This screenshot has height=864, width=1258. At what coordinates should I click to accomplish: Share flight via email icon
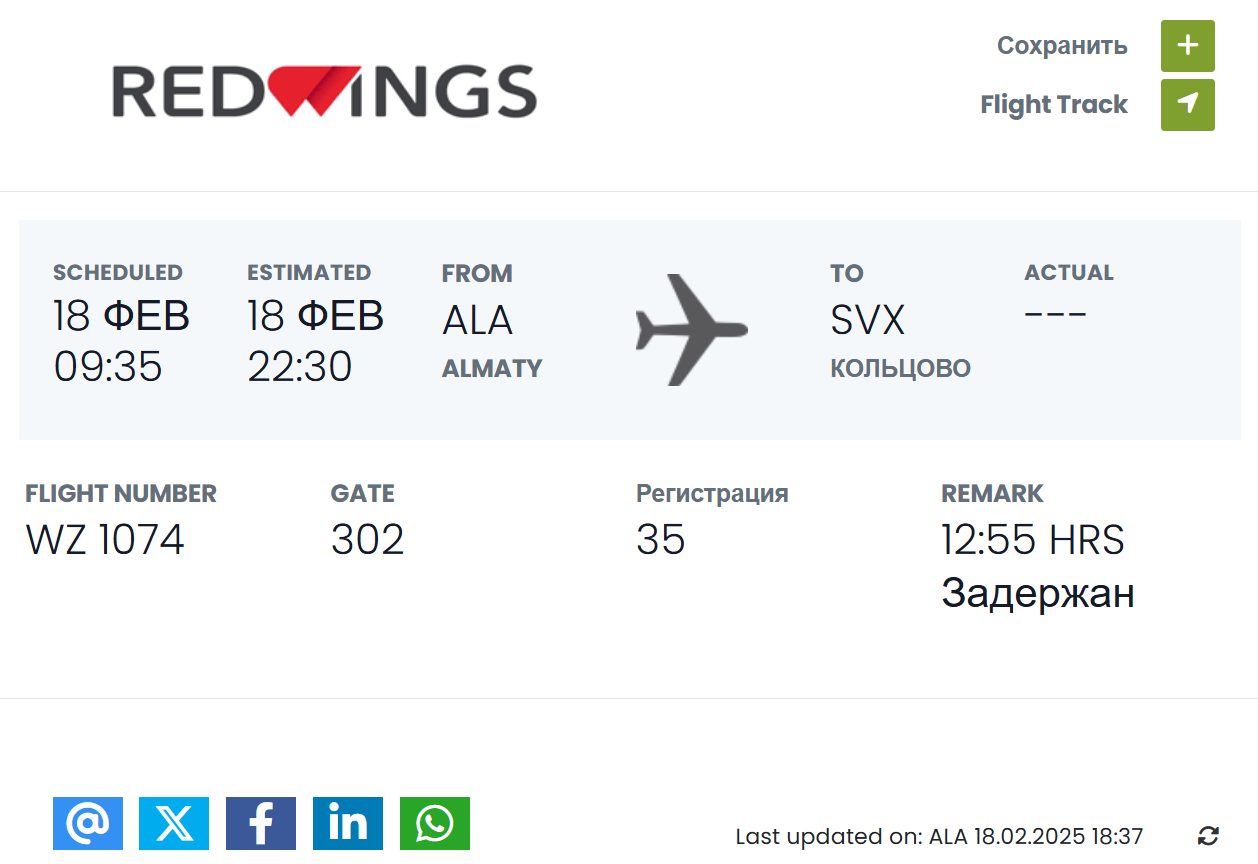coord(88,823)
